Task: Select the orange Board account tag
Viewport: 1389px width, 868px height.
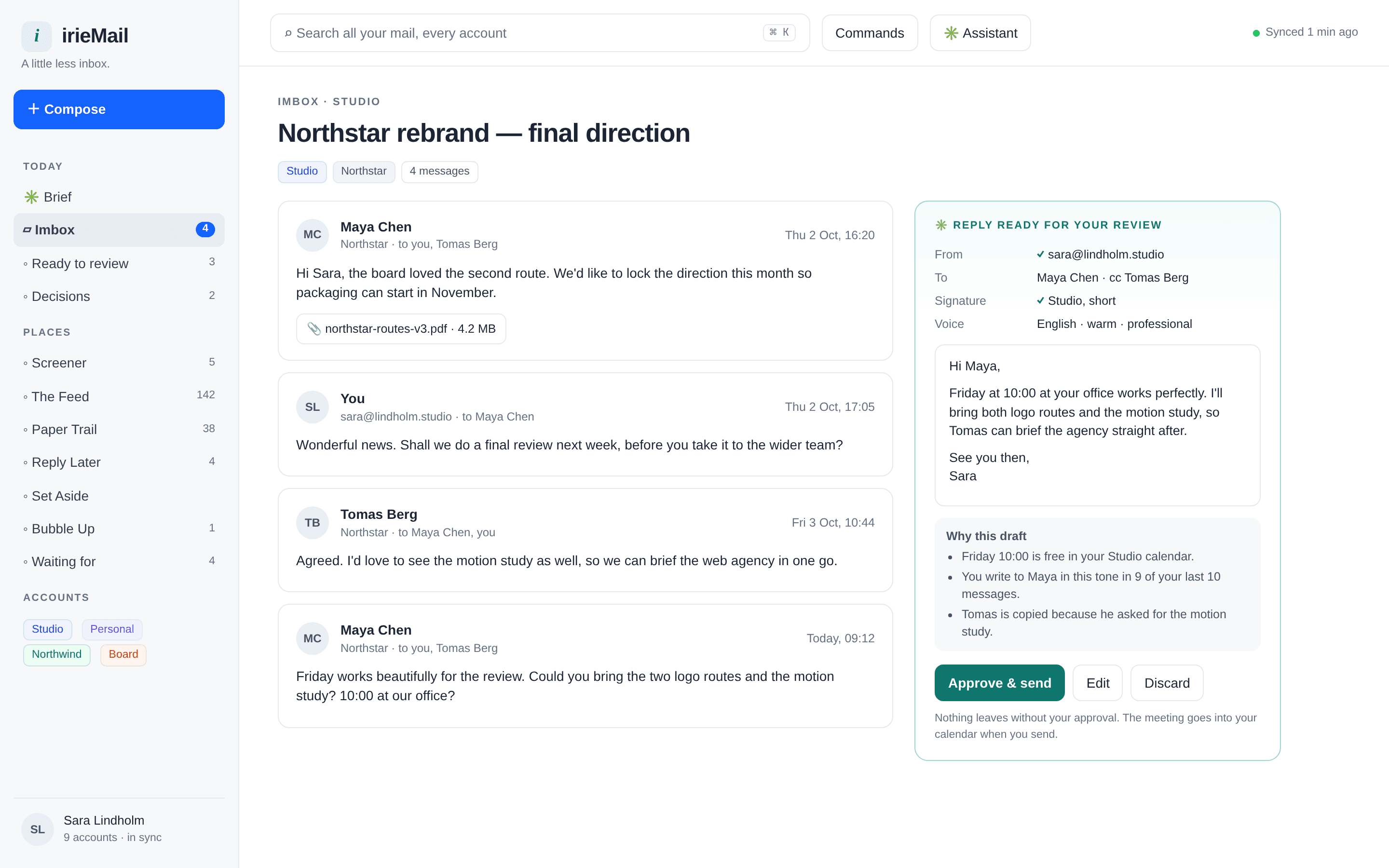Action: click(x=123, y=654)
